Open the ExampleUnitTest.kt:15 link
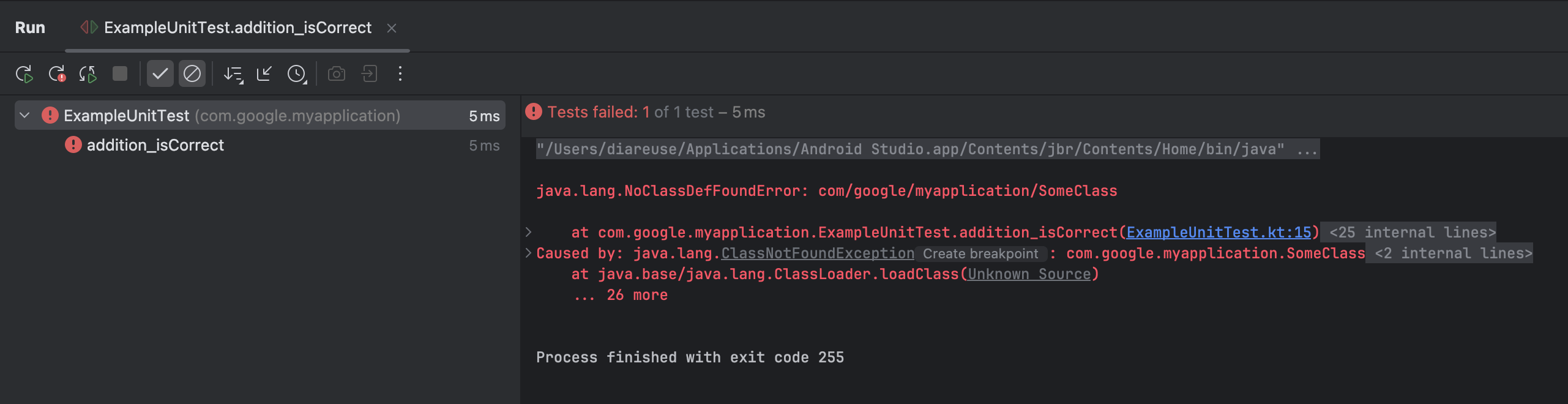1568x404 pixels. [1218, 233]
